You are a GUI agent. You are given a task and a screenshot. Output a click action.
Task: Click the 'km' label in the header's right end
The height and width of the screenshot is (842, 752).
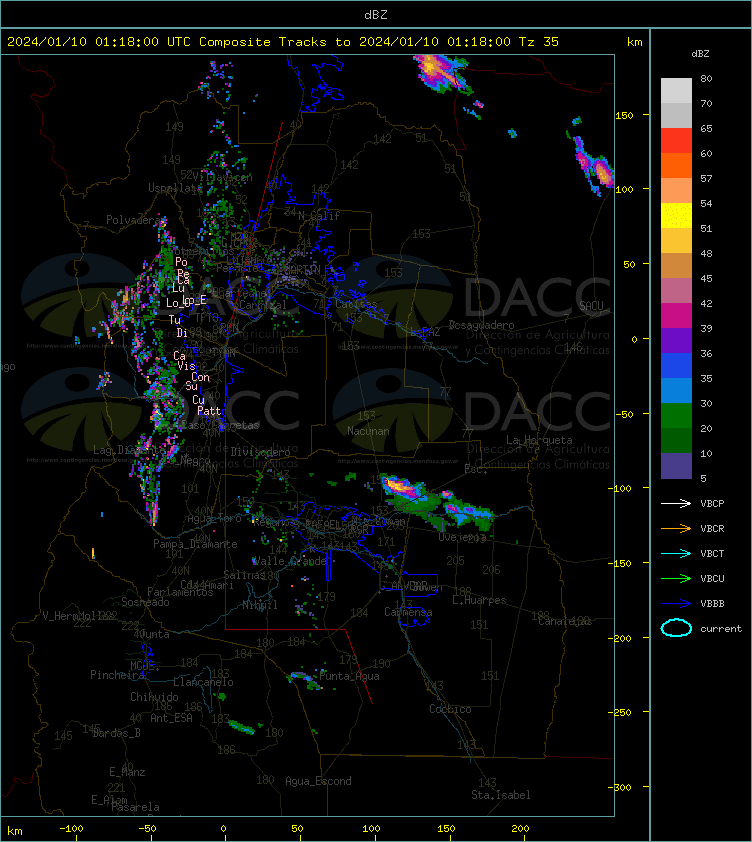[x=634, y=41]
